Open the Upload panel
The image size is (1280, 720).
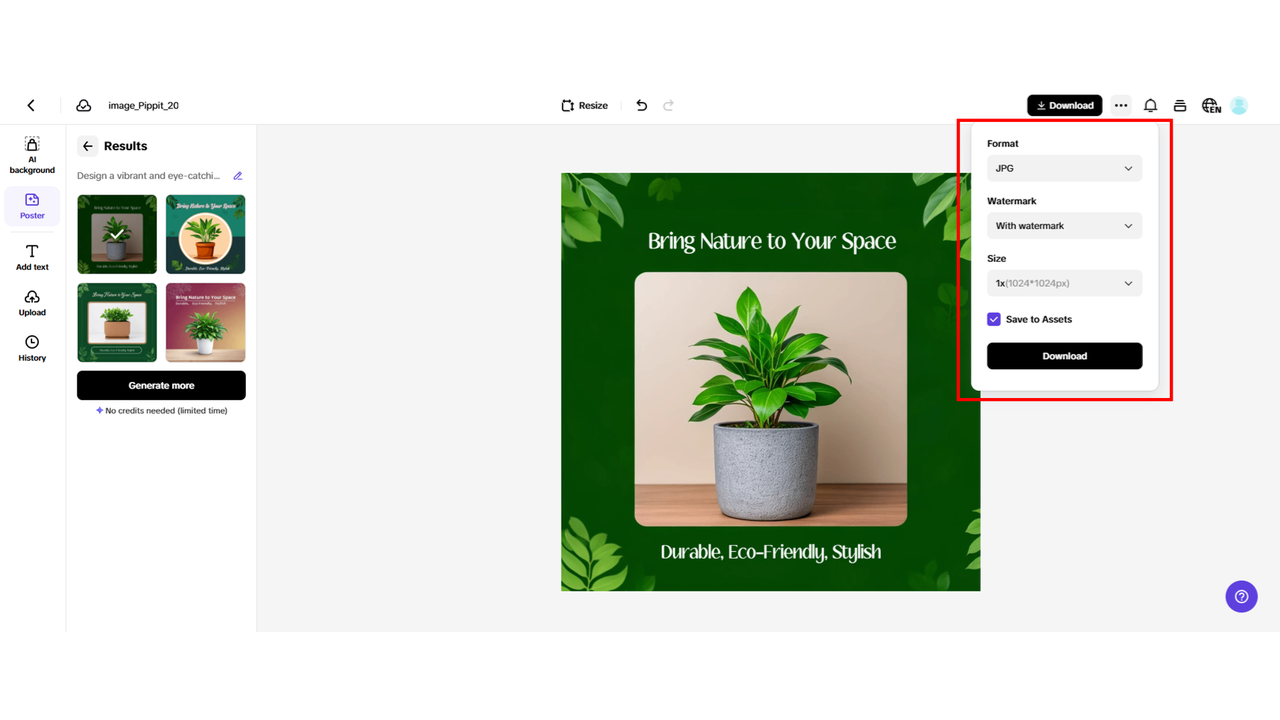32,303
